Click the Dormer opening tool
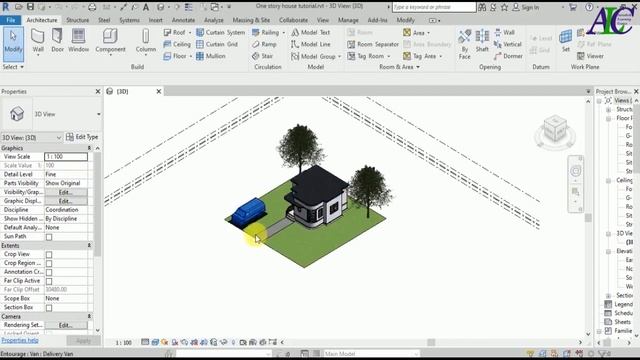Image resolution: width=640 pixels, height=360 pixels. (508, 56)
